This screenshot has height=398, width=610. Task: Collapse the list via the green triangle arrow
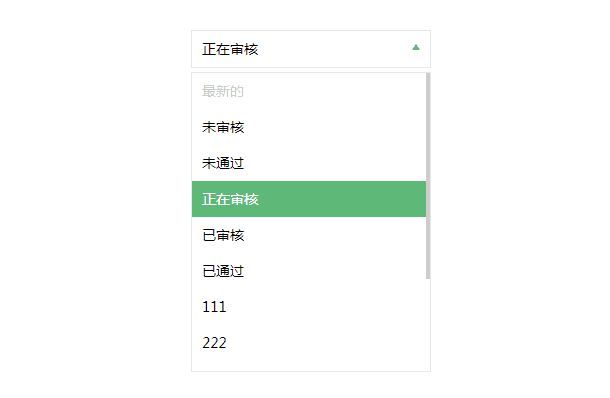click(415, 47)
